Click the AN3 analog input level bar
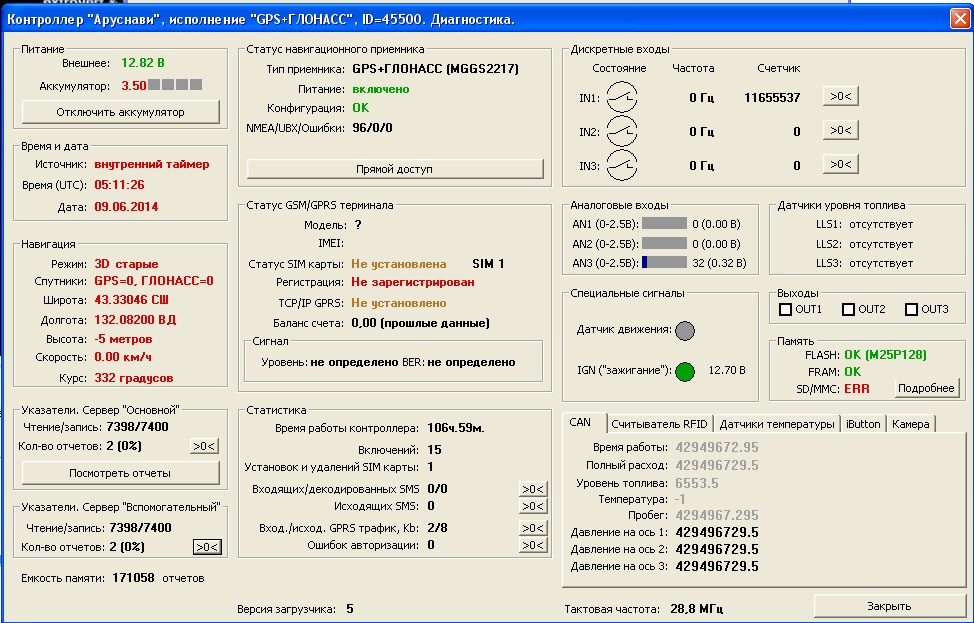 [x=664, y=263]
